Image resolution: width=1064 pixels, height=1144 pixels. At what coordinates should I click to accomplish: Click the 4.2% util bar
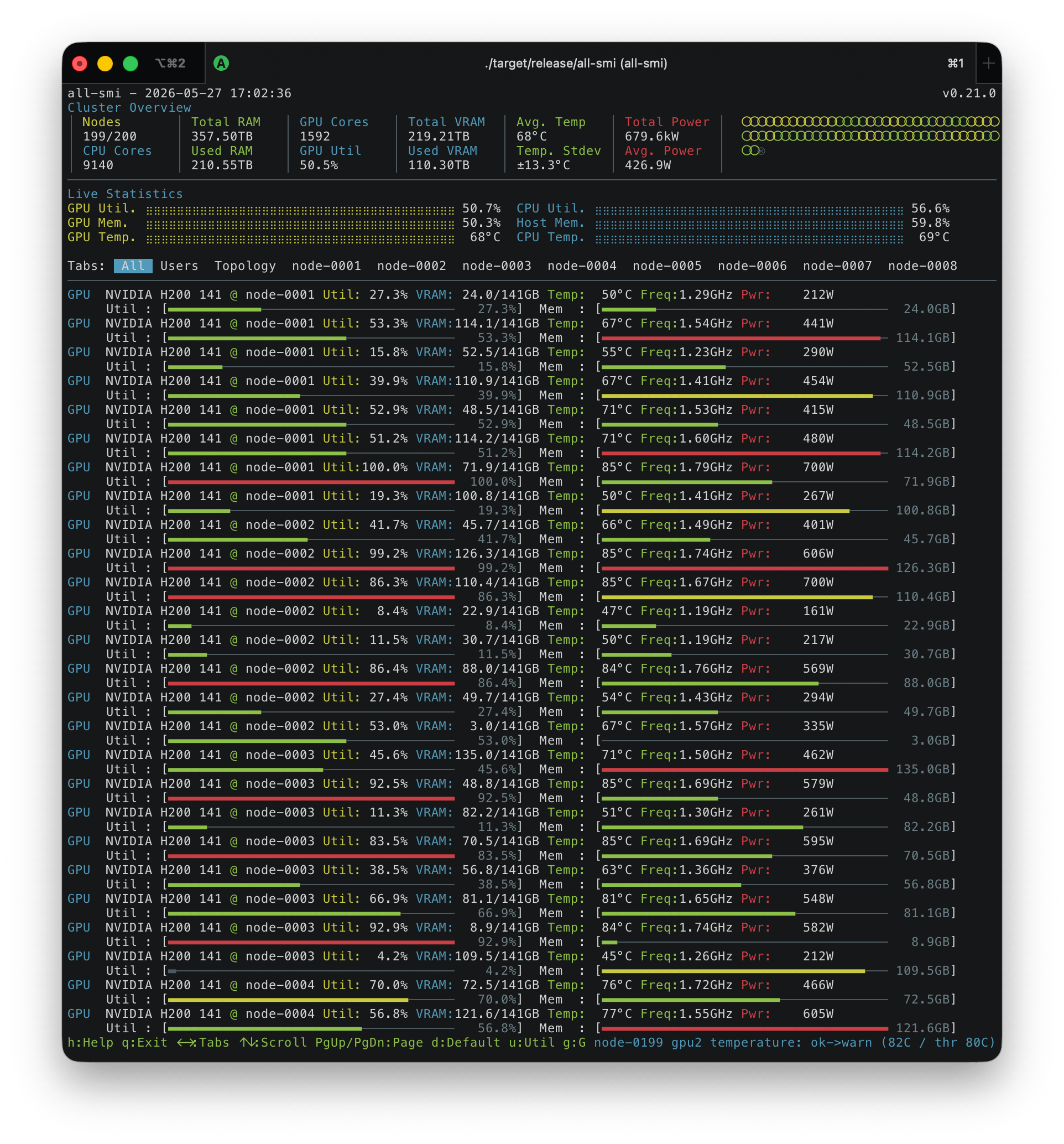pos(311,971)
